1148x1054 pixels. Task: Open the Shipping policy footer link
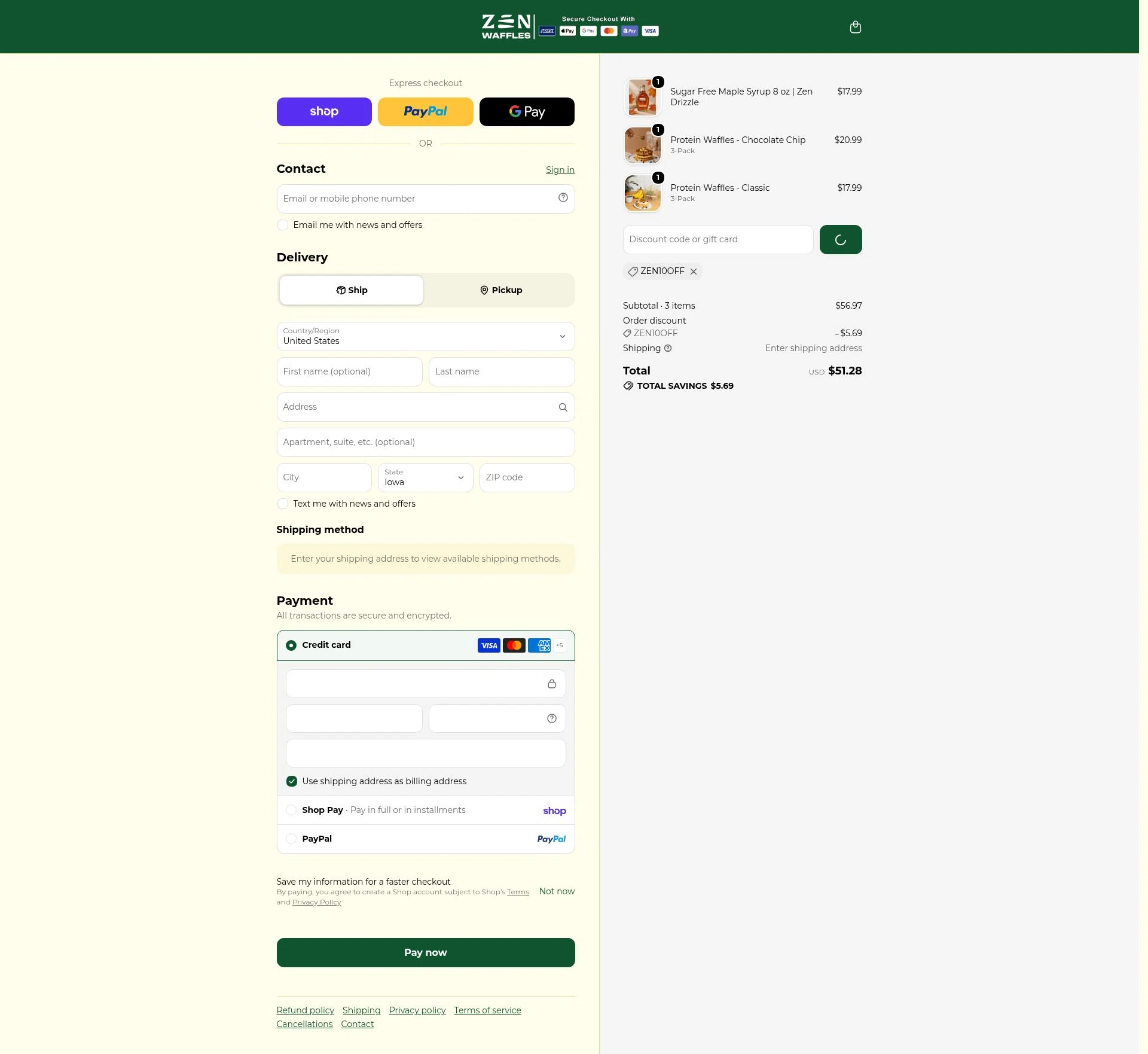362,1010
